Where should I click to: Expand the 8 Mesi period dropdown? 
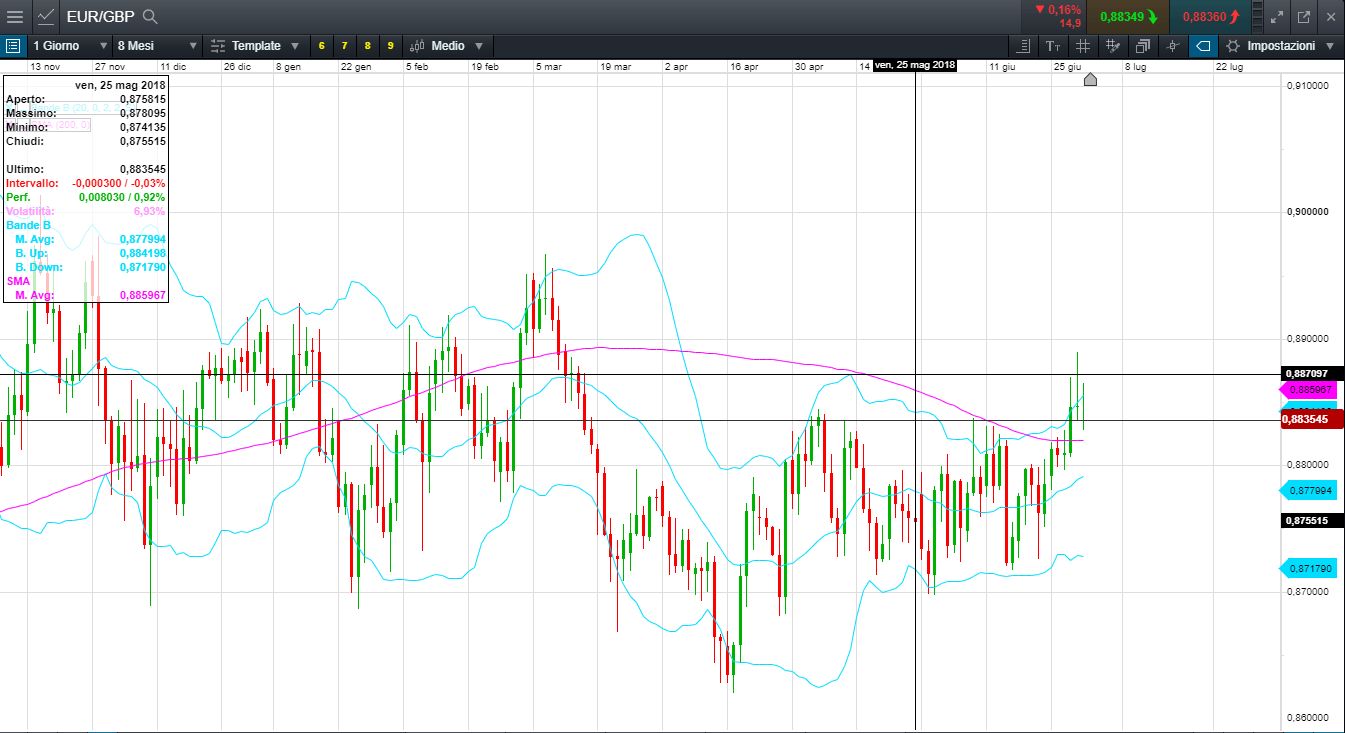click(x=157, y=46)
